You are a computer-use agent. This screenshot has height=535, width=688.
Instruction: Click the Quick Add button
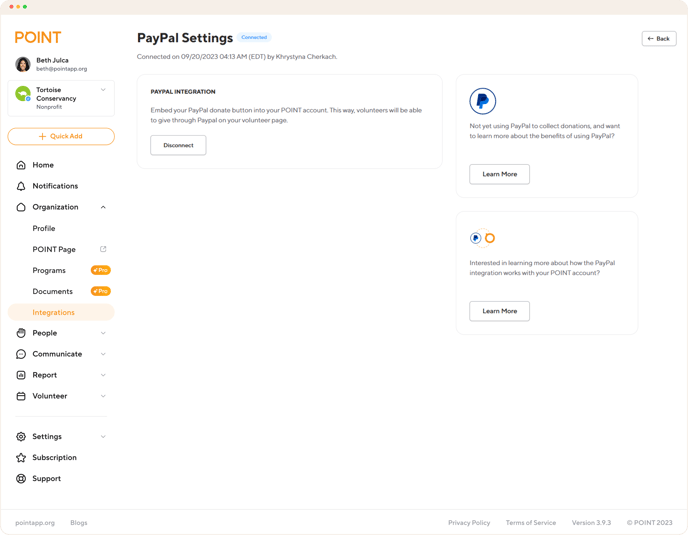coord(61,136)
